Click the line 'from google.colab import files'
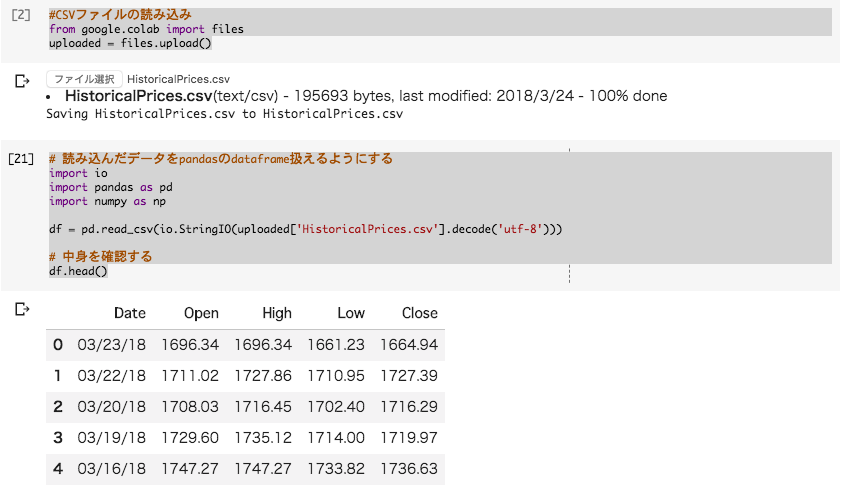 point(146,29)
